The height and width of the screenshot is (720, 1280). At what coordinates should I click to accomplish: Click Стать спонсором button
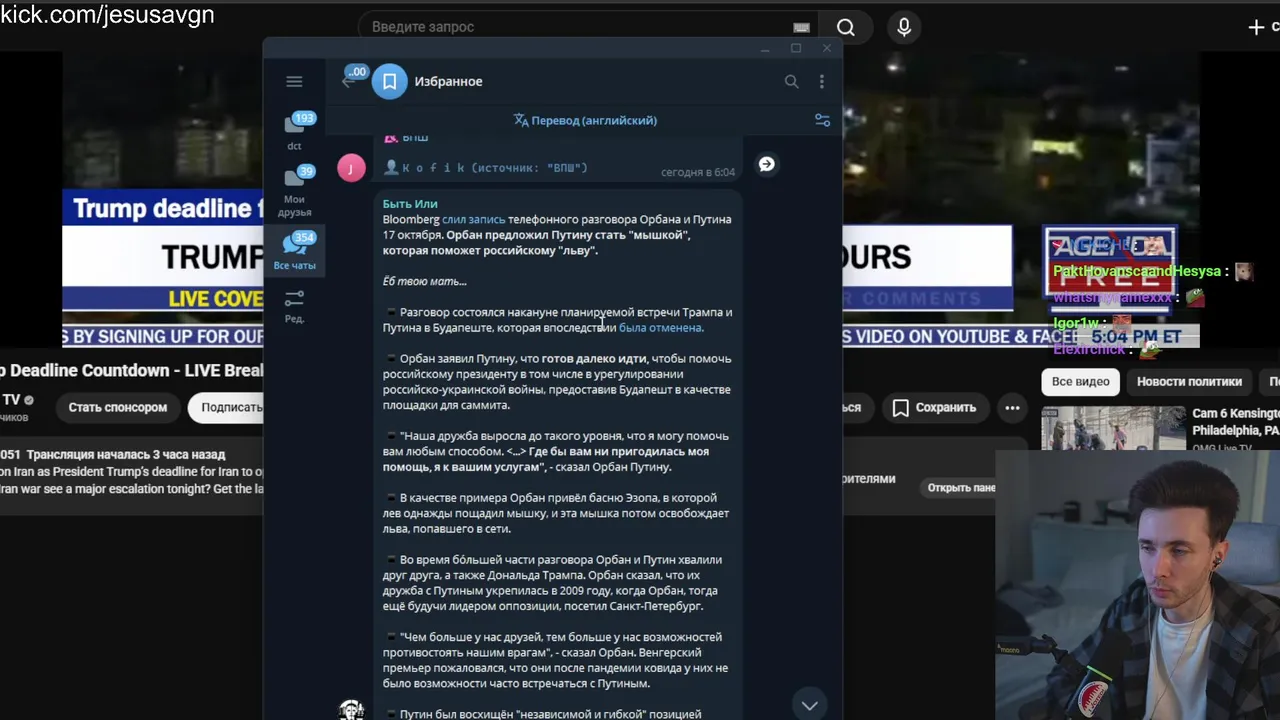(118, 407)
